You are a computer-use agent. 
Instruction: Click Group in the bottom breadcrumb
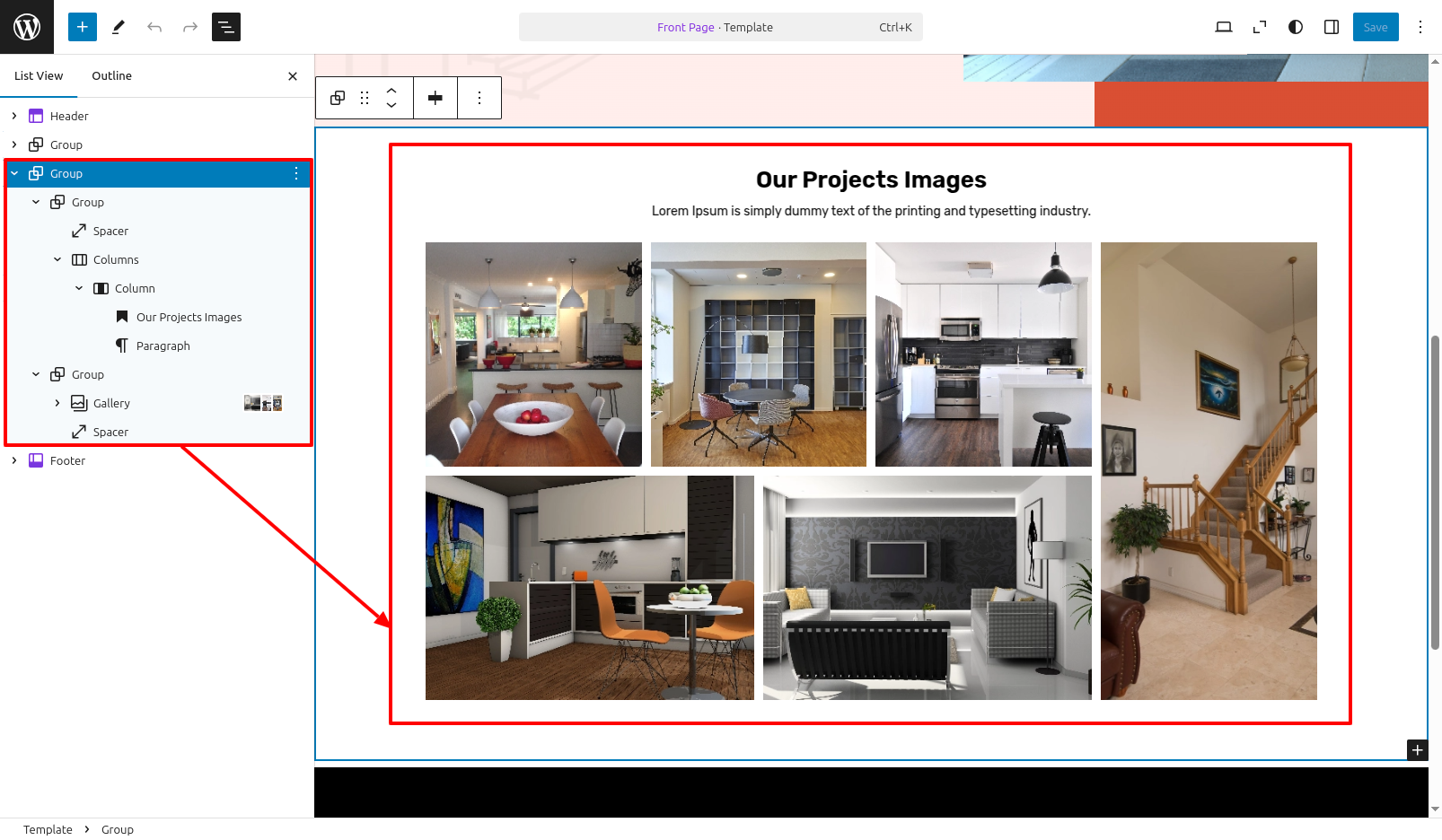click(118, 829)
